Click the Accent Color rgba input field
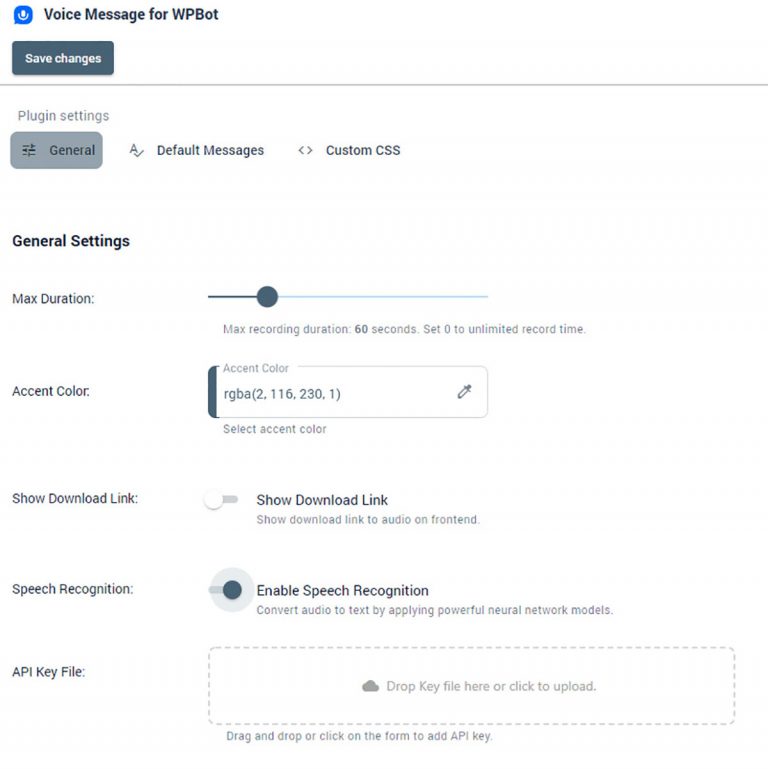The height and width of the screenshot is (769, 768). (x=348, y=392)
